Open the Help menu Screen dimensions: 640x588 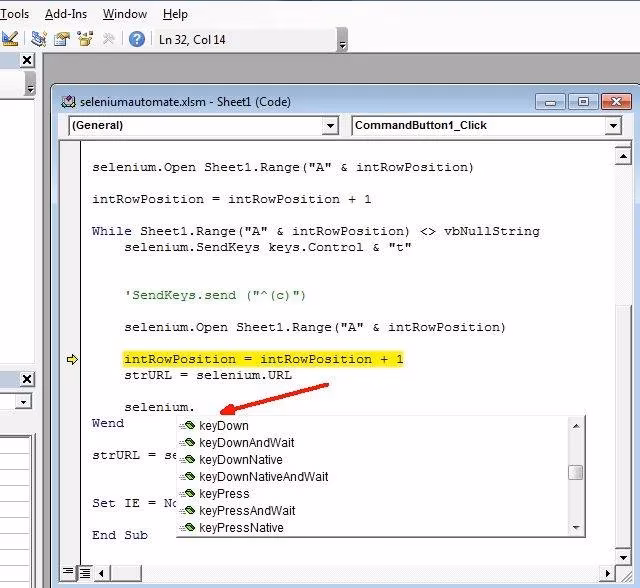pos(175,14)
